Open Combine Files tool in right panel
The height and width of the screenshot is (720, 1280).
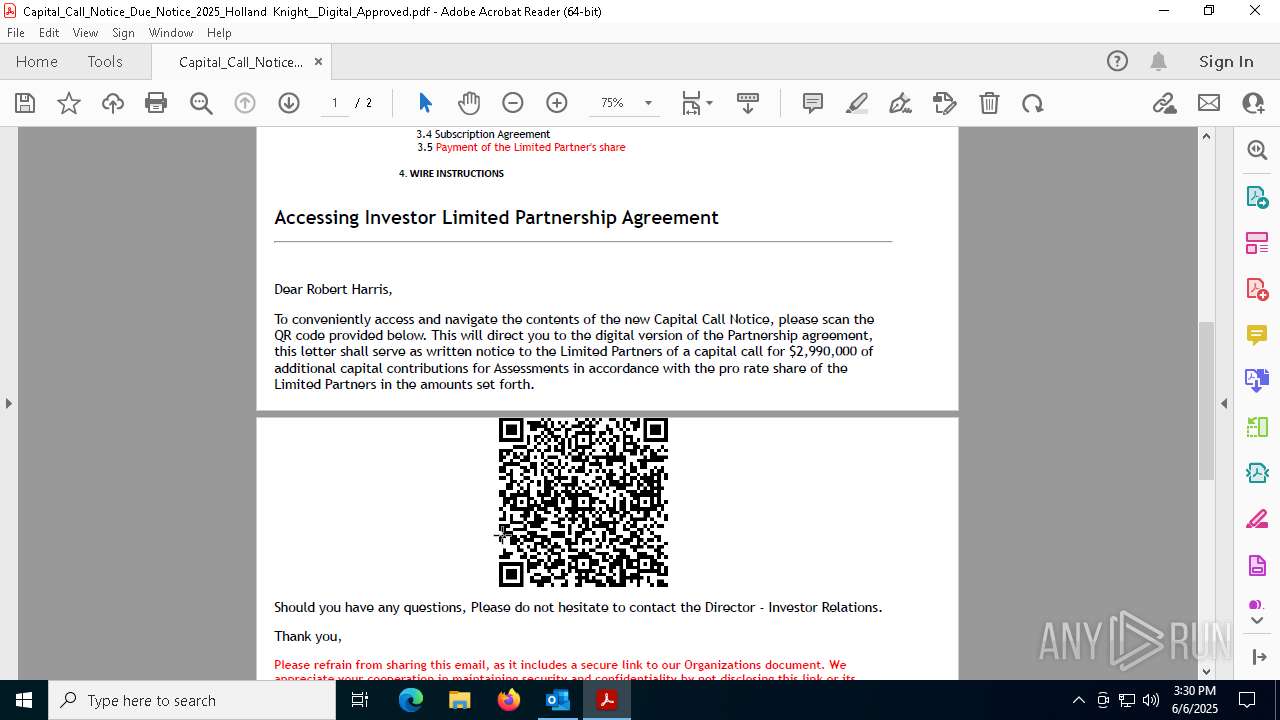point(1257,380)
